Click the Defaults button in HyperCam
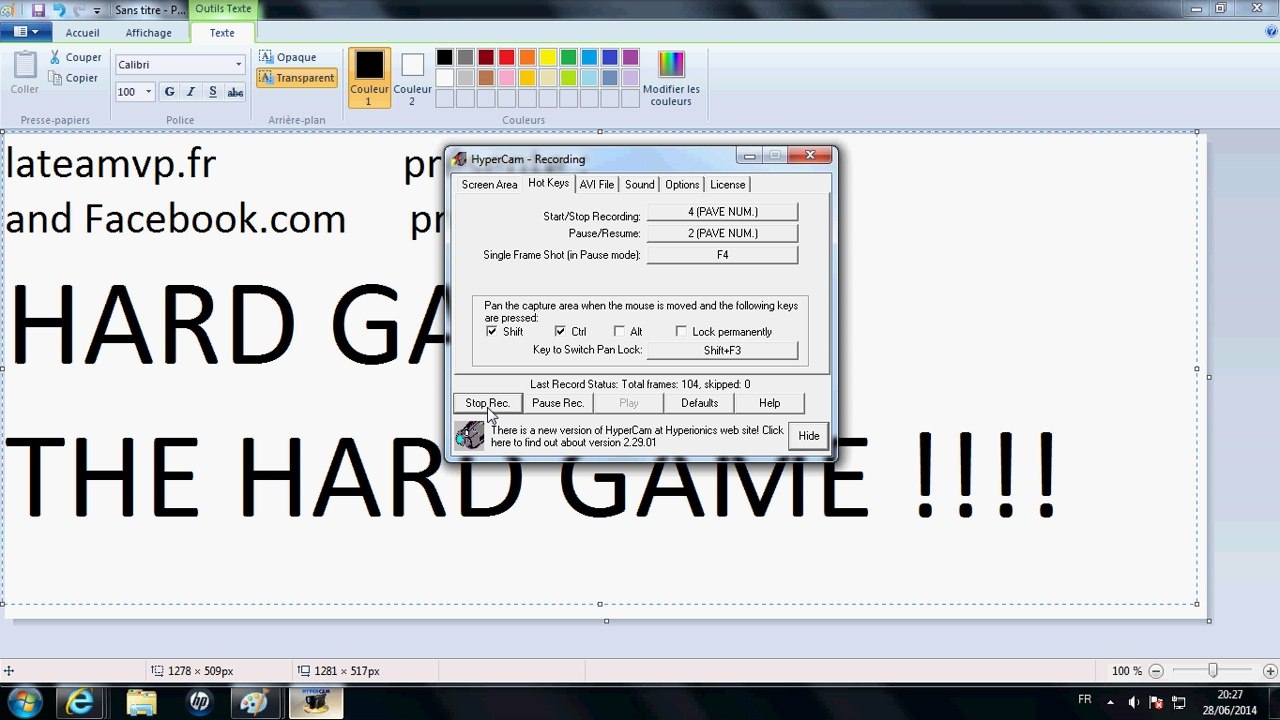 point(699,403)
